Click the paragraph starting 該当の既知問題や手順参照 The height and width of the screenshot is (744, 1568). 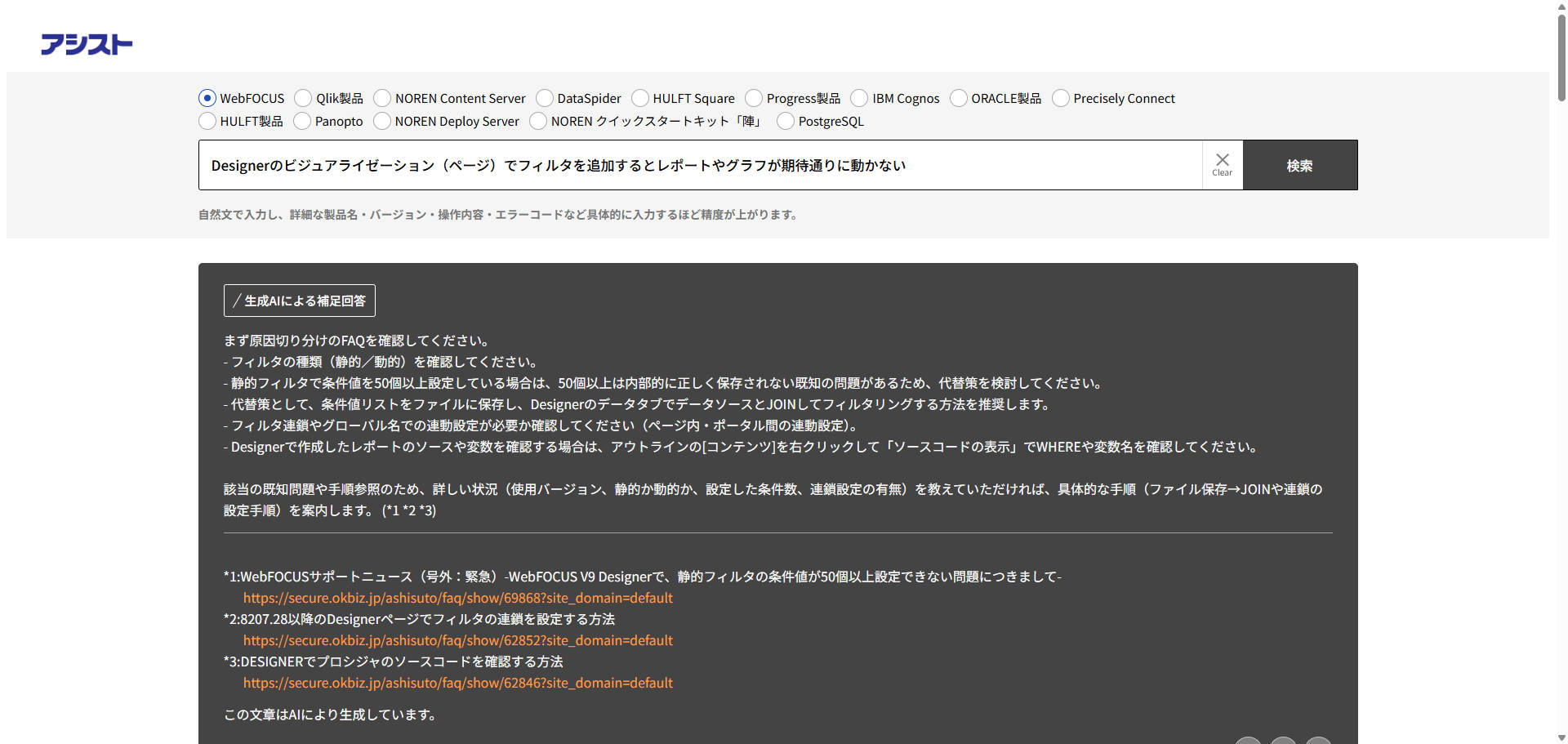pyautogui.click(x=773, y=500)
